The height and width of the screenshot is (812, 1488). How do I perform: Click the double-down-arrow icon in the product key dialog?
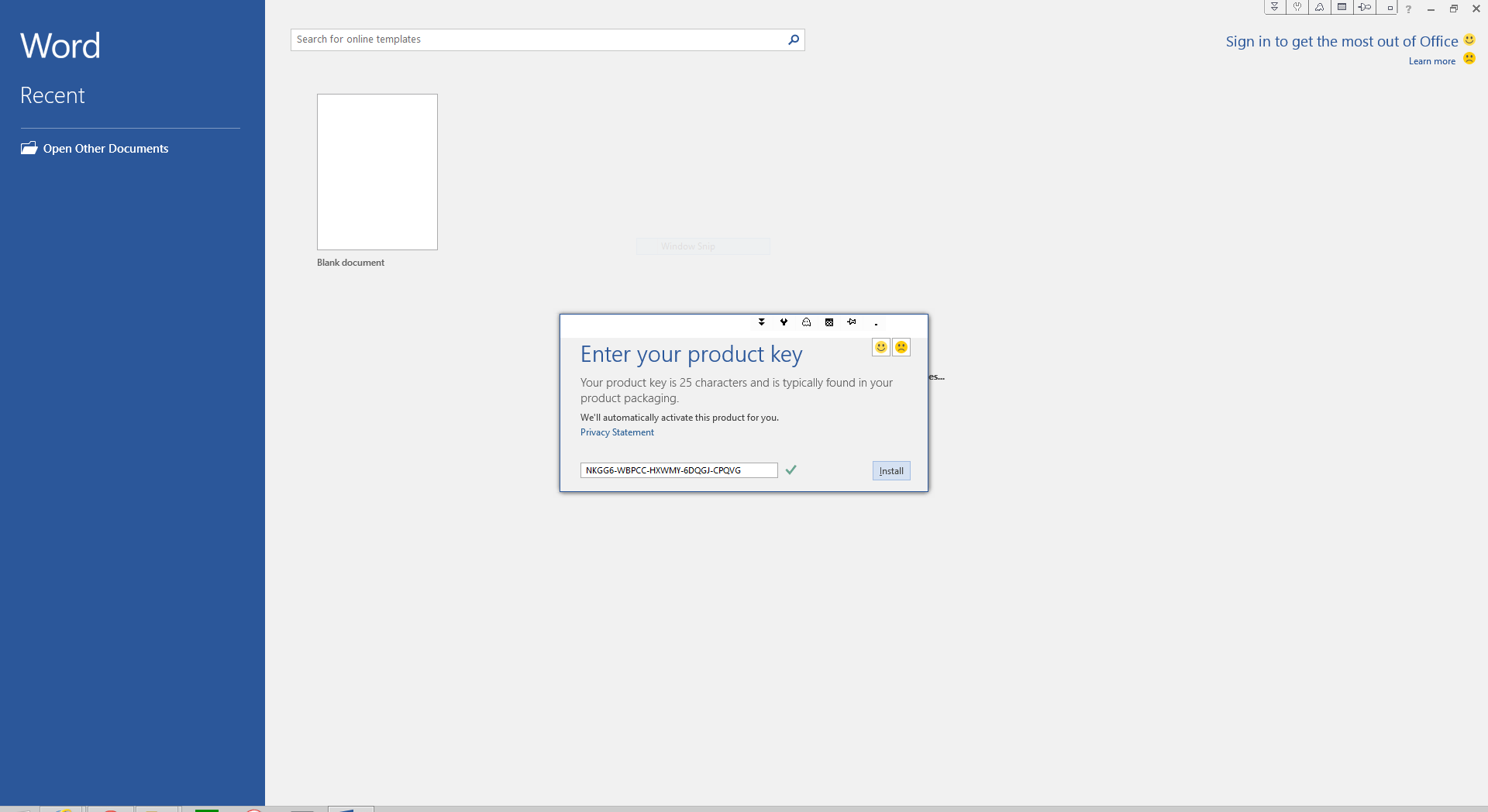(762, 322)
